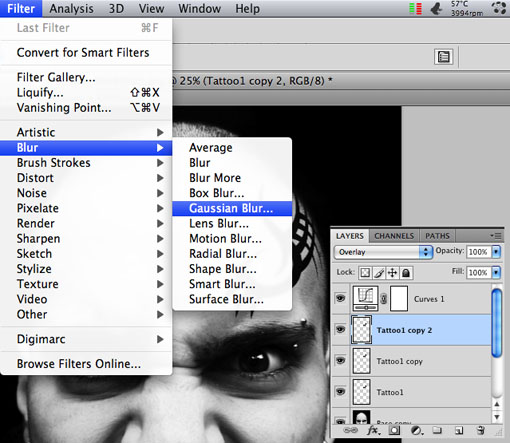Create a new layer icon

(459, 430)
